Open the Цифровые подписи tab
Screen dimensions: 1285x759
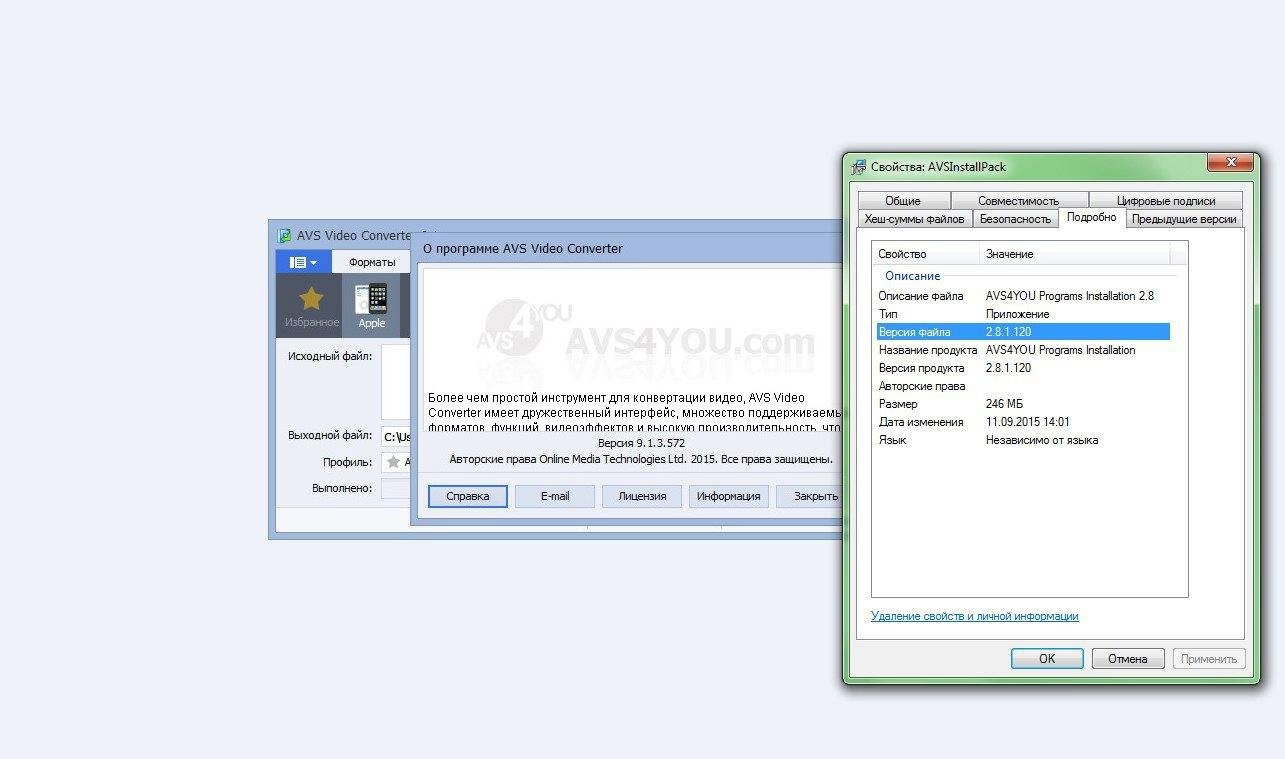[x=1166, y=201]
